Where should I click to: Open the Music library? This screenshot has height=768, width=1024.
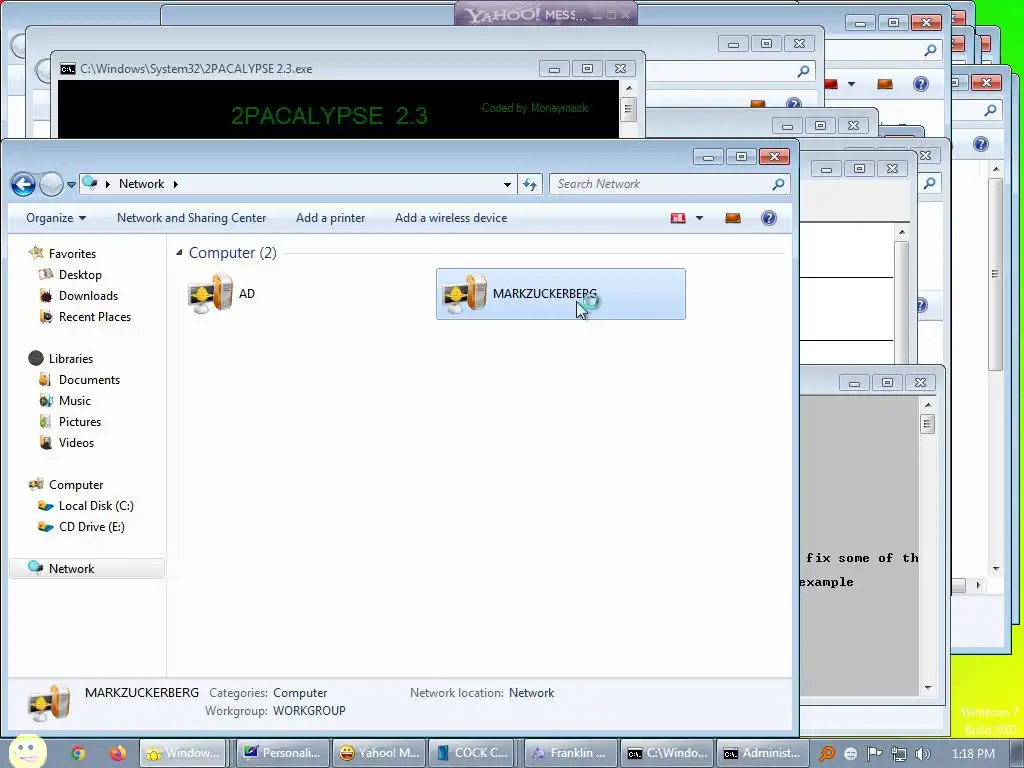[x=74, y=400]
